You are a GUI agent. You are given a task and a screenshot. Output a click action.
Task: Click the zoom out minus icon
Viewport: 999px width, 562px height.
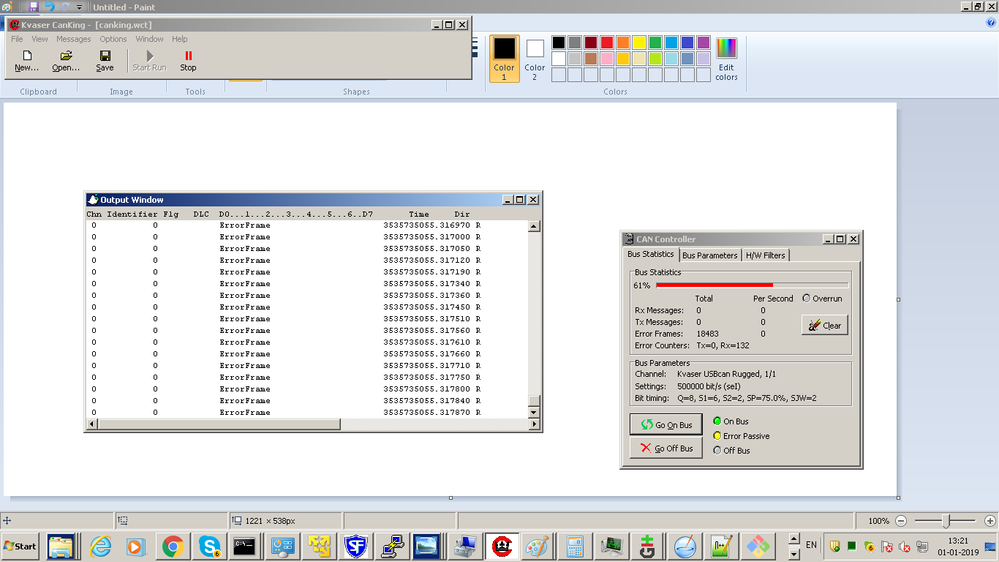[901, 521]
